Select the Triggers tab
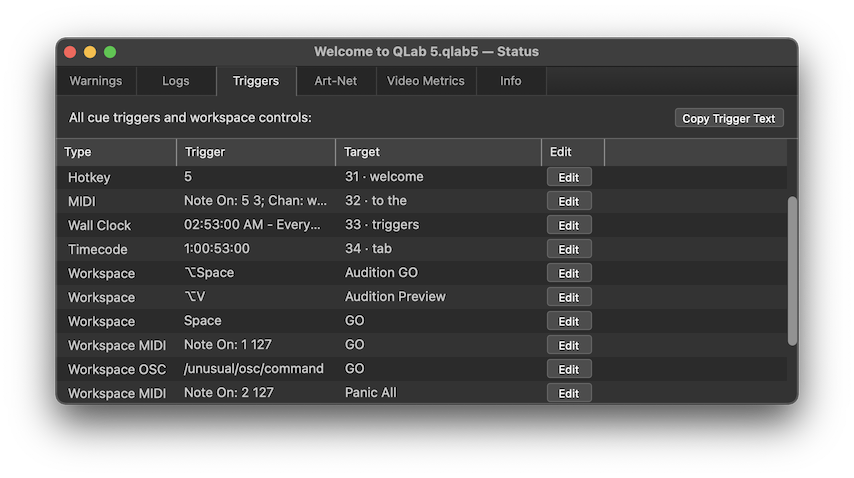This screenshot has width=854, height=478. click(x=256, y=81)
